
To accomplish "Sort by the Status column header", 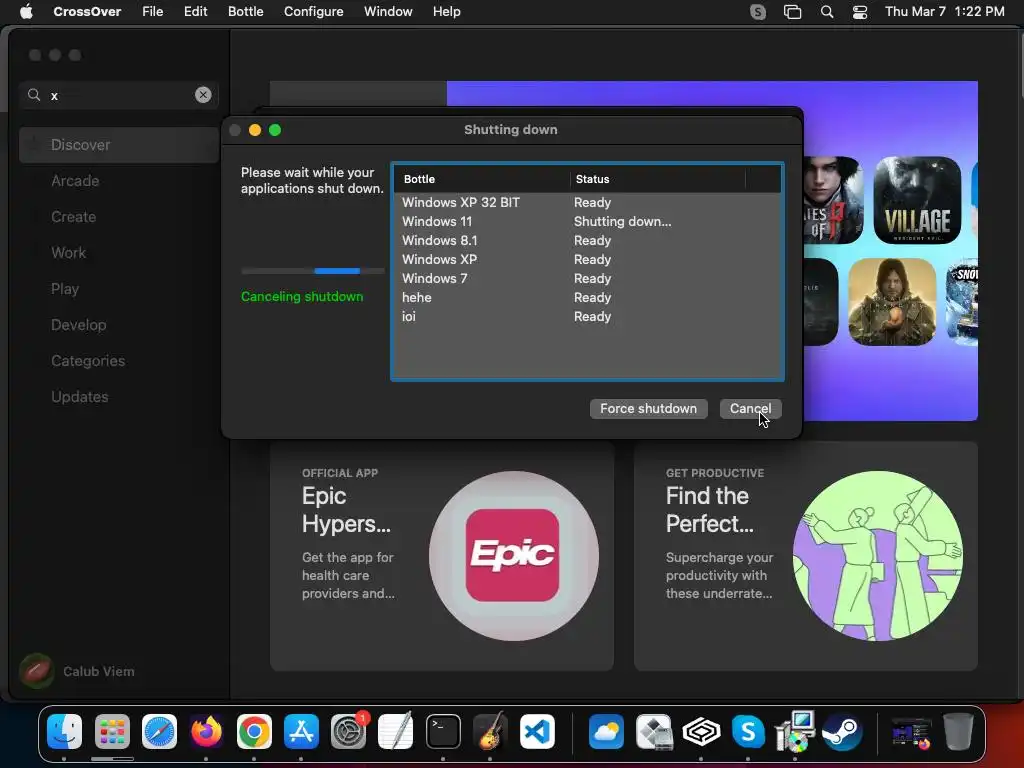I will click(658, 179).
